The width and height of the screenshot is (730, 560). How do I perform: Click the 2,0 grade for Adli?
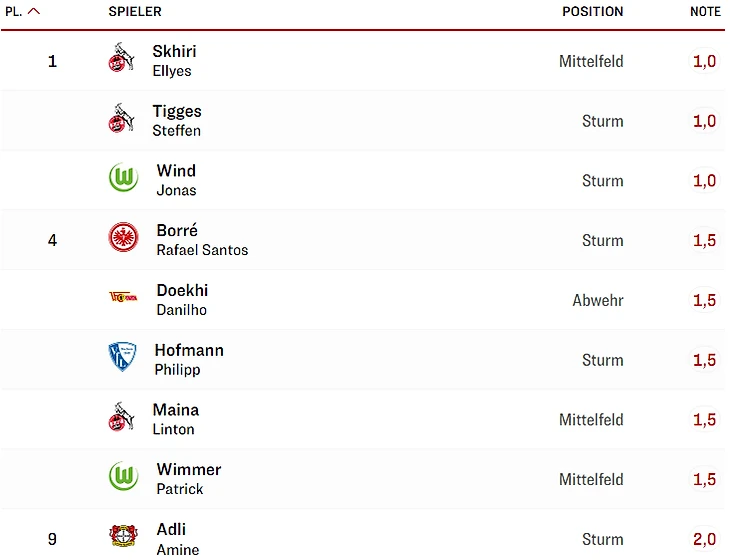(x=704, y=540)
